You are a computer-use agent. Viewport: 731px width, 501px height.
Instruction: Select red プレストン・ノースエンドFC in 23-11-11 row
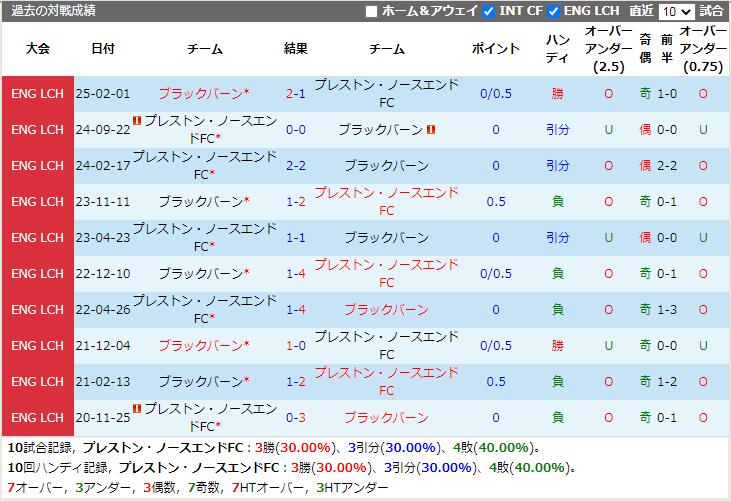(386, 201)
